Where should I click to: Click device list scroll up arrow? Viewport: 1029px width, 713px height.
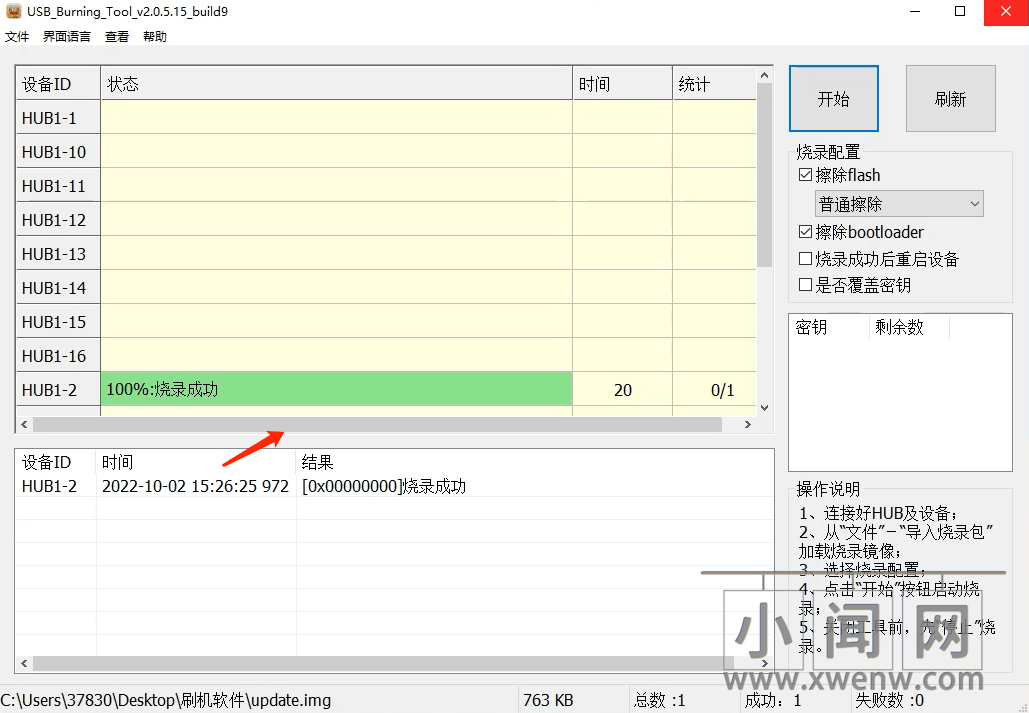(765, 75)
